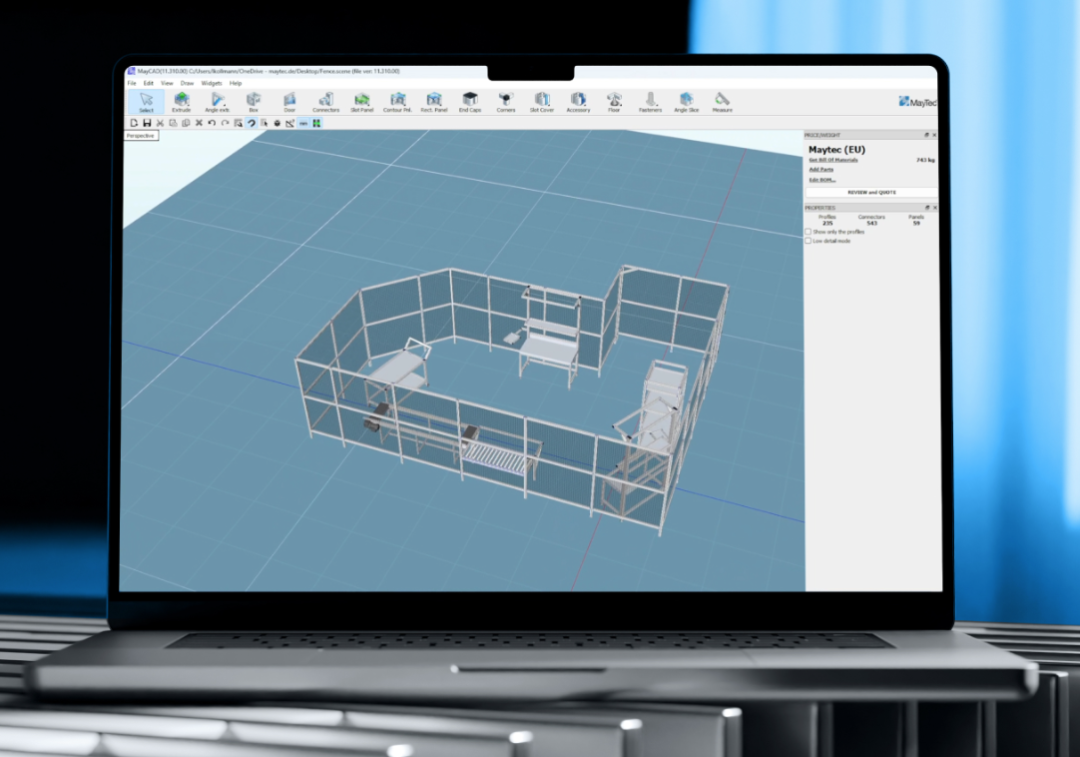The width and height of the screenshot is (1080, 757).
Task: Pick the Door tool
Action: (289, 102)
